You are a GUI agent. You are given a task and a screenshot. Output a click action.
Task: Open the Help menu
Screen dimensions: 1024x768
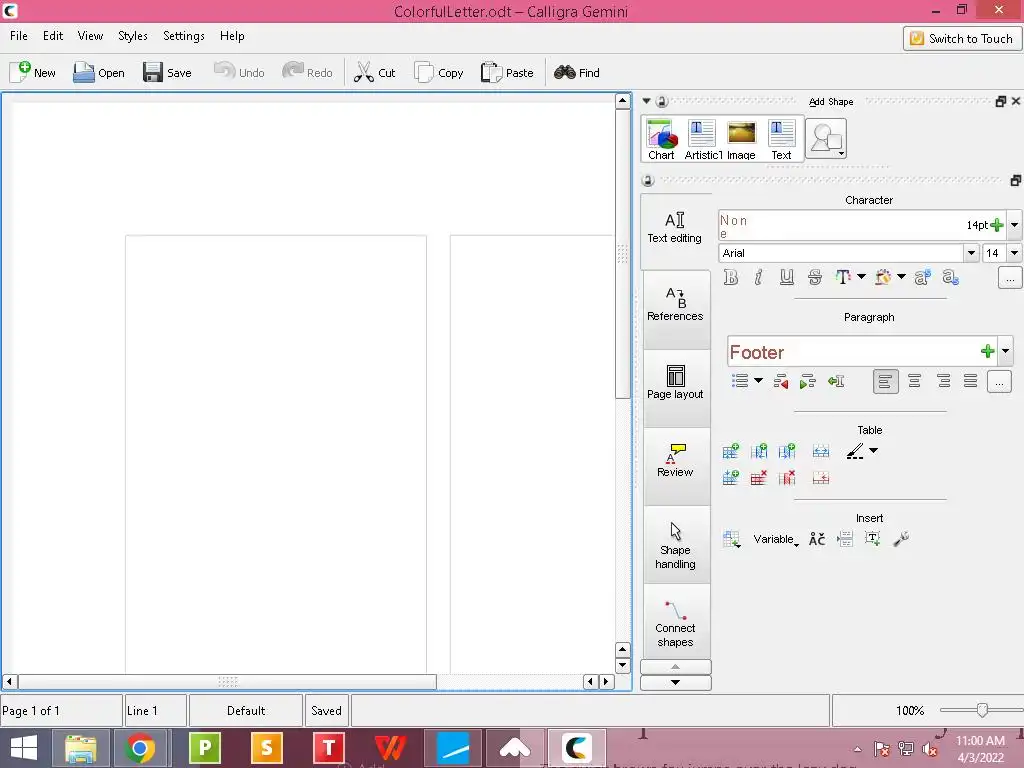tap(232, 36)
